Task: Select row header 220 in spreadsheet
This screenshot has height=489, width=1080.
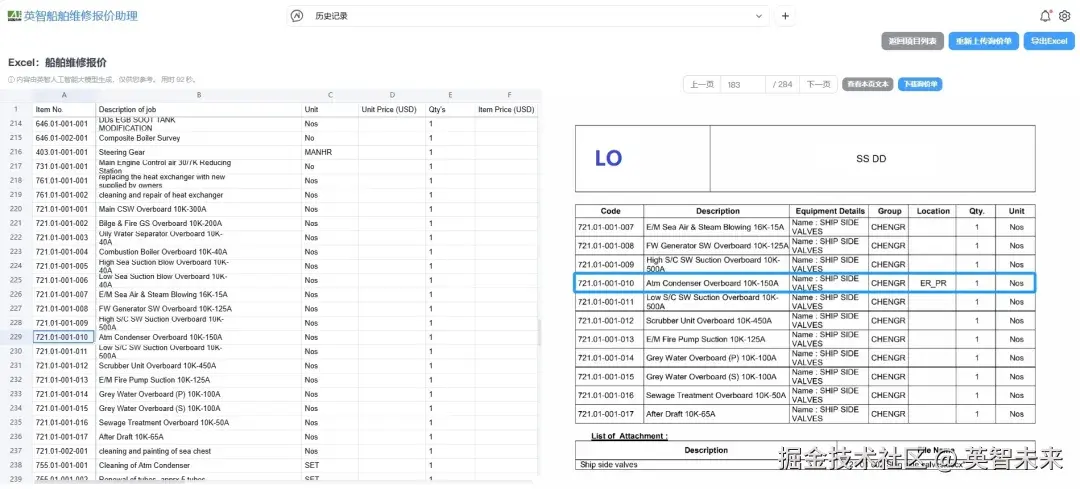Action: (x=16, y=209)
